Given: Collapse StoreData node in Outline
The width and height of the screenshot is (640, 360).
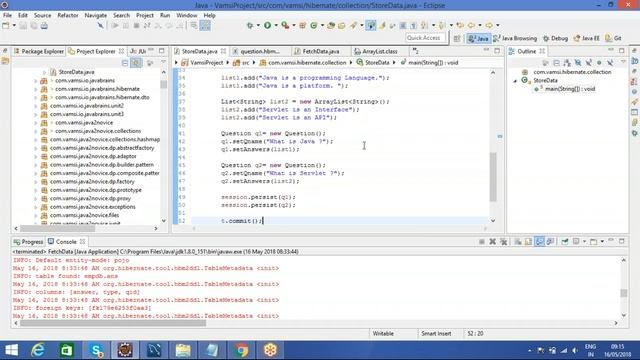Looking at the screenshot, I should coord(515,81).
